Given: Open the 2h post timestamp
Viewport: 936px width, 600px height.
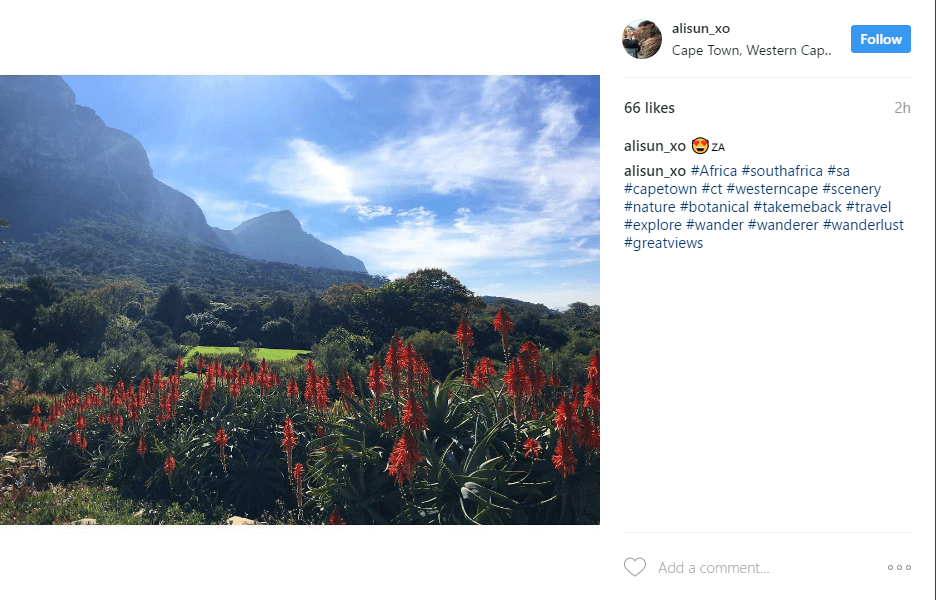Looking at the screenshot, I should coord(902,108).
